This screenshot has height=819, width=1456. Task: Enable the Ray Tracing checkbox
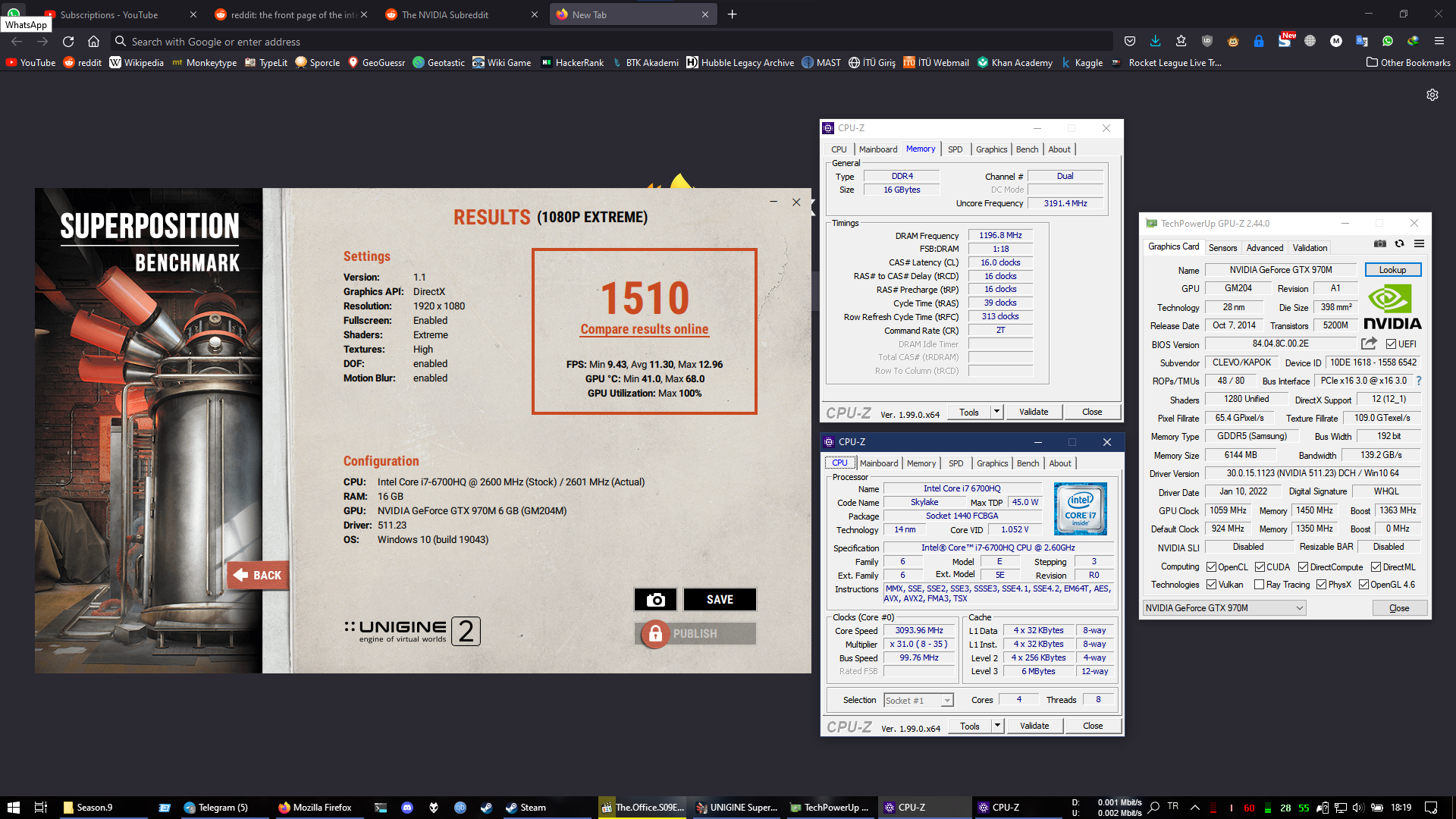1259,585
